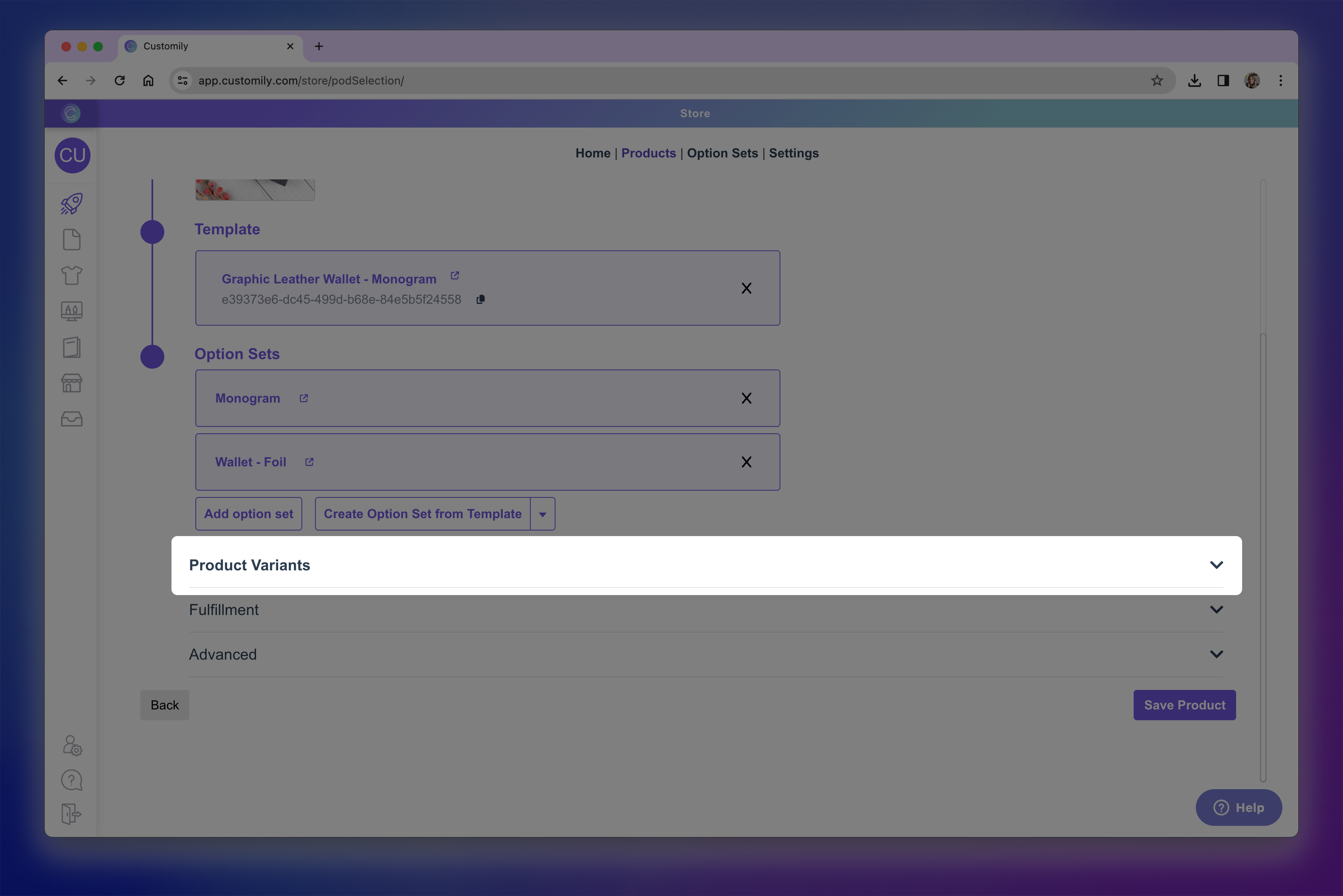Click the Save Product button
The height and width of the screenshot is (896, 1343).
click(1184, 705)
